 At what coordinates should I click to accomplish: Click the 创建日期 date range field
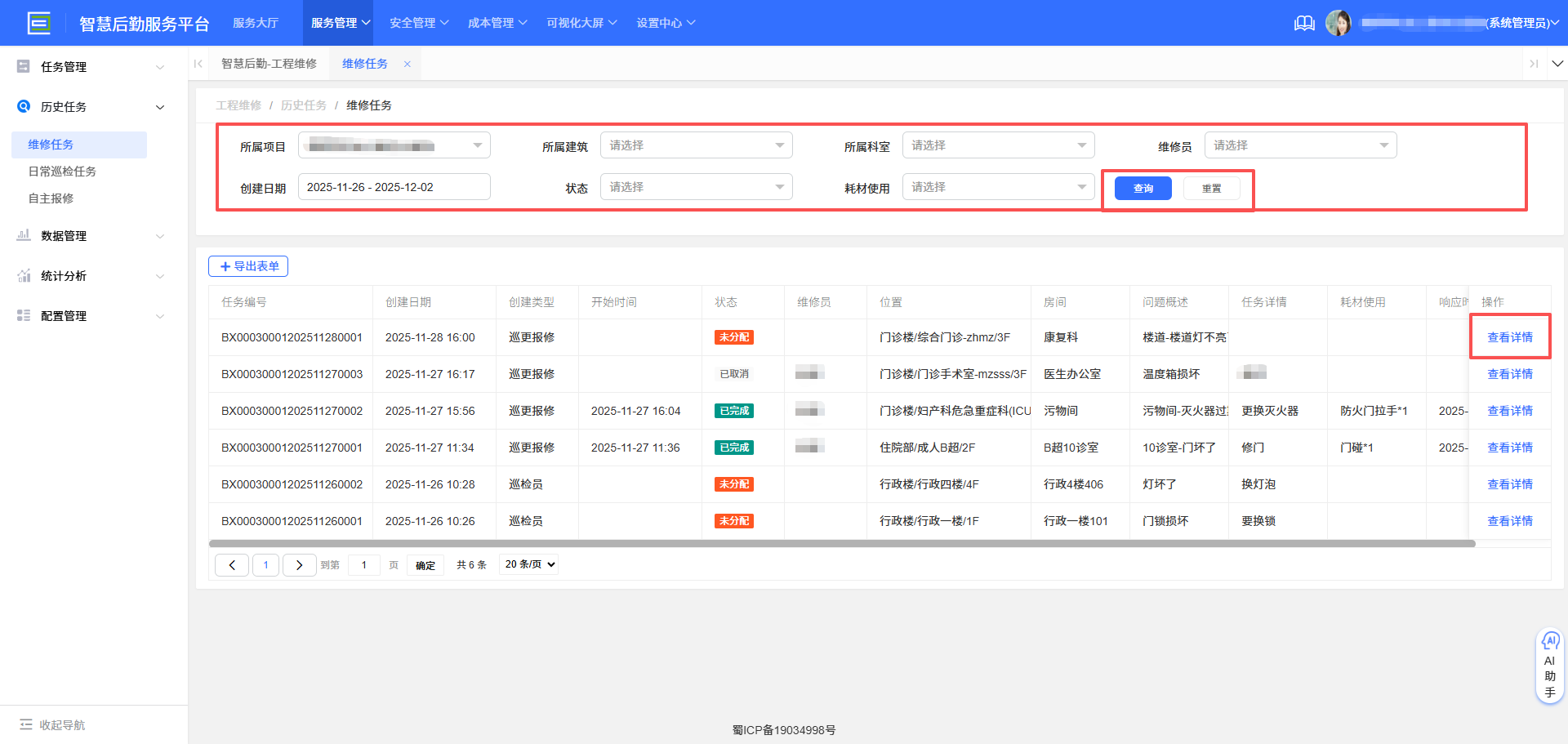[394, 186]
